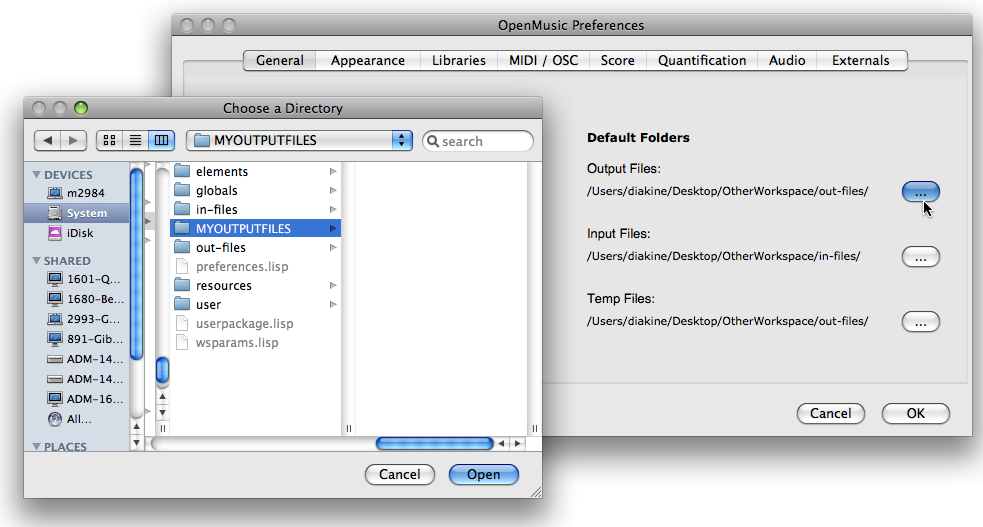Select the user folder
This screenshot has height=527, width=983.
pos(256,305)
